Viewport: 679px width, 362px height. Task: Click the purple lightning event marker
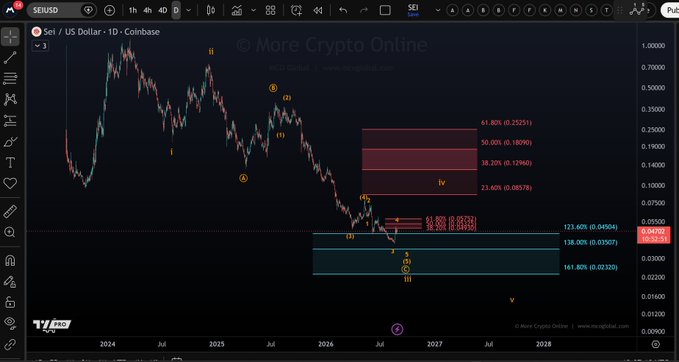click(x=397, y=330)
